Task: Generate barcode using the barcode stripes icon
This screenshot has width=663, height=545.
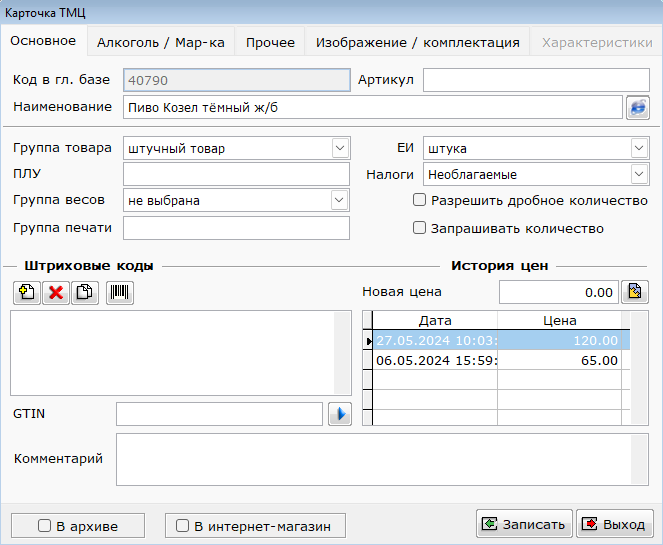Action: (120, 293)
